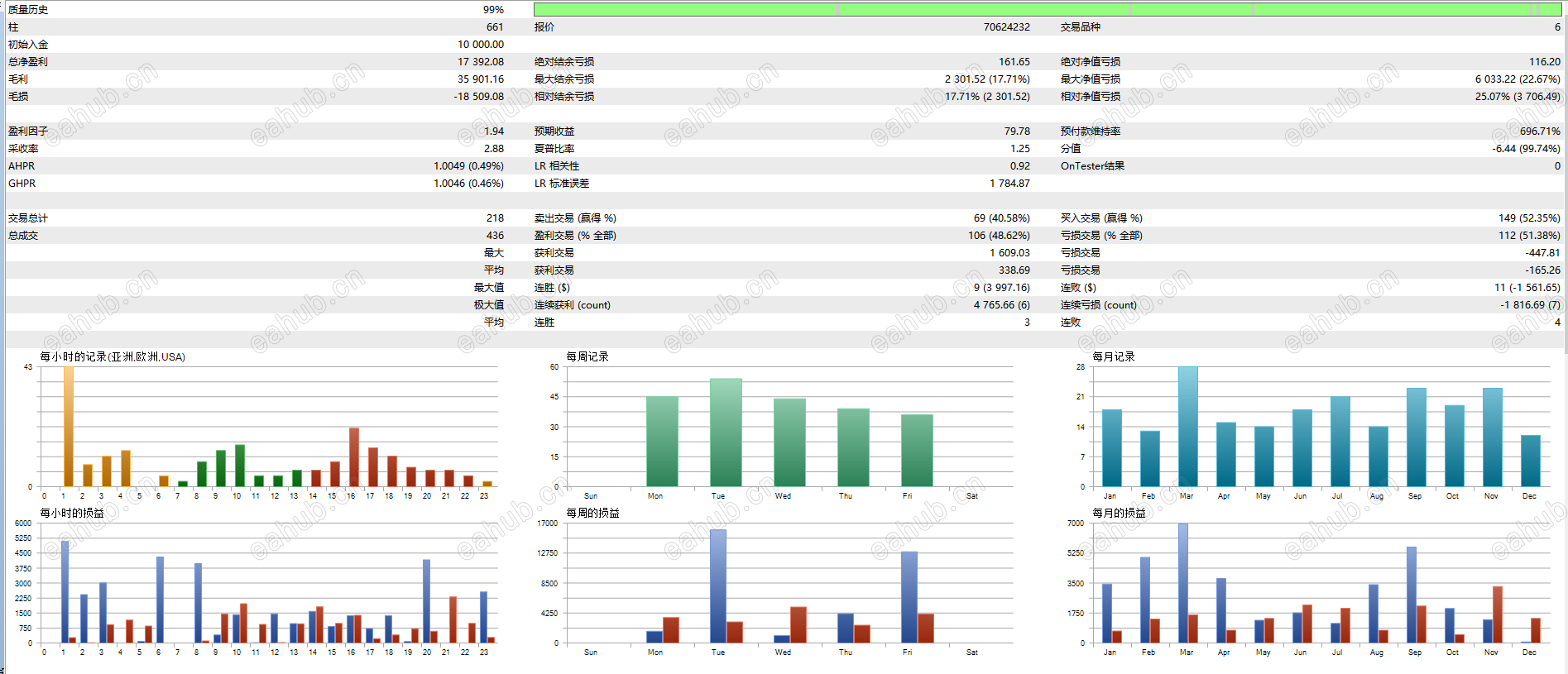
Task: Select the average loss trade value -165.26
Action: (1542, 270)
